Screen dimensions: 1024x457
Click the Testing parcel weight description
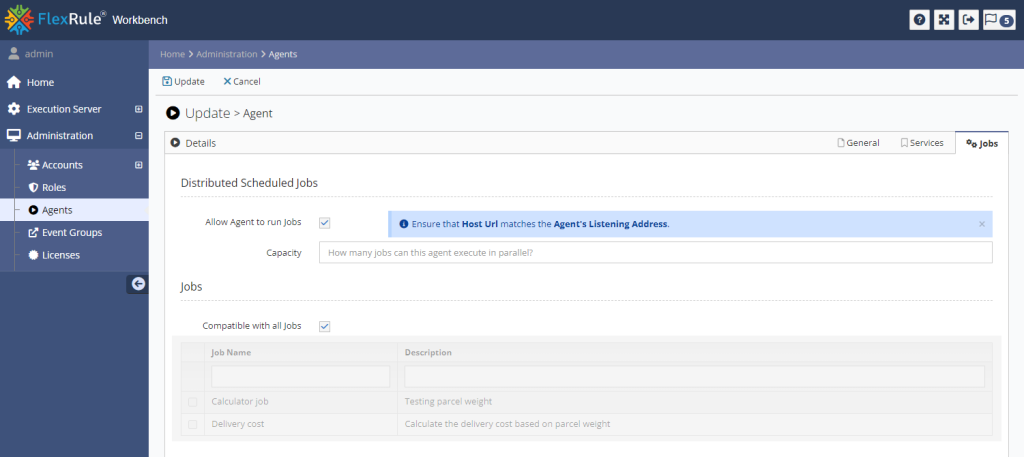[448, 402]
